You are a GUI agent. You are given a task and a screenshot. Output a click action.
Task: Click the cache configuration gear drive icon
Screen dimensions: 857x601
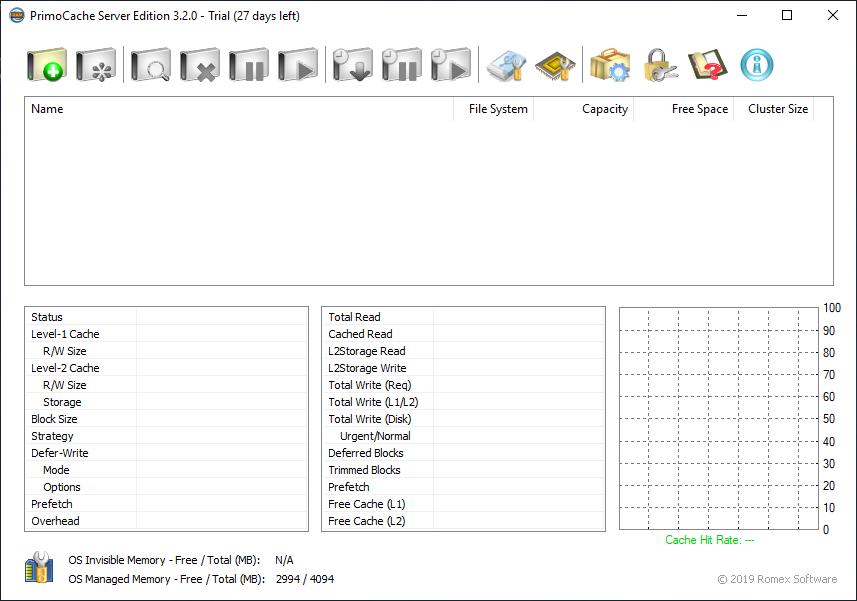pos(97,66)
